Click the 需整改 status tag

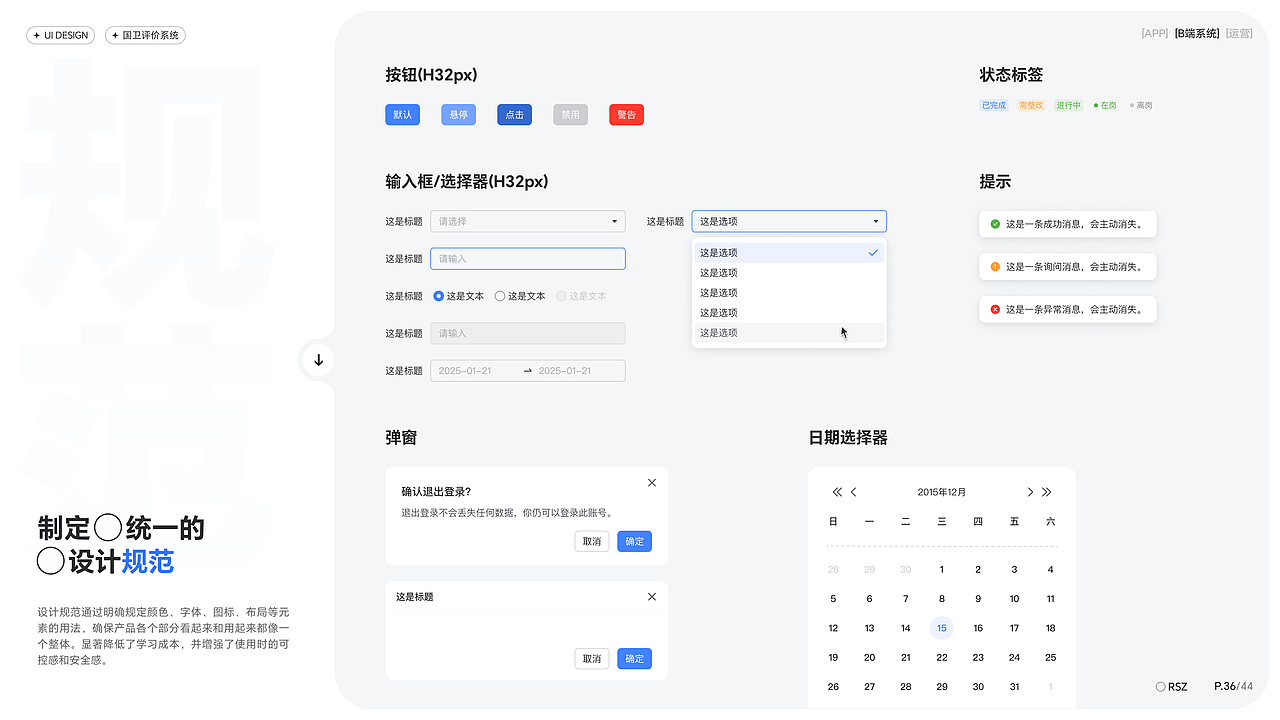point(1031,105)
